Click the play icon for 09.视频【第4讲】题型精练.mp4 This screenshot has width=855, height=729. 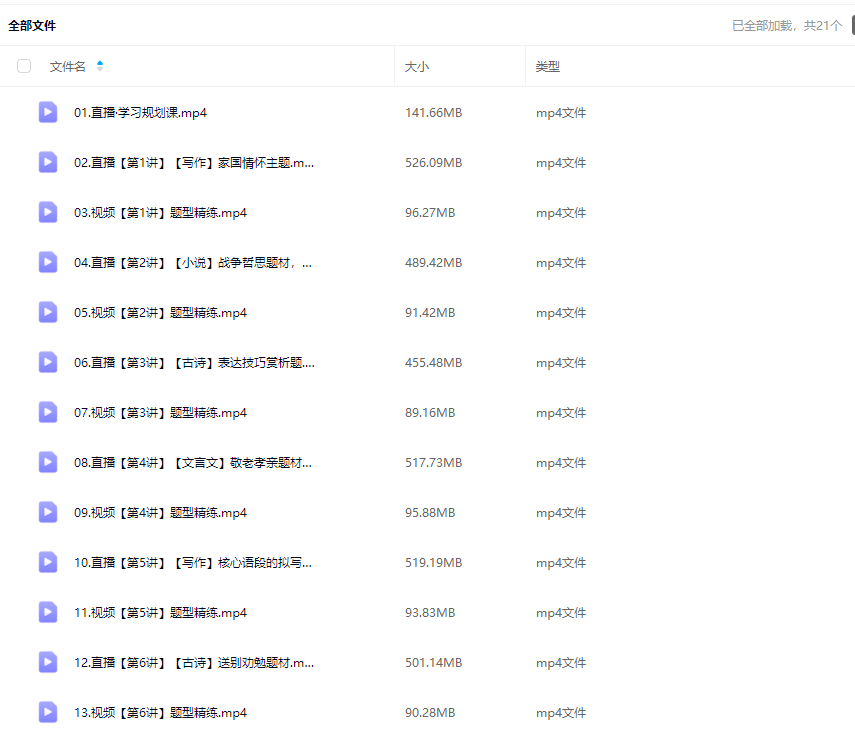coord(48,512)
